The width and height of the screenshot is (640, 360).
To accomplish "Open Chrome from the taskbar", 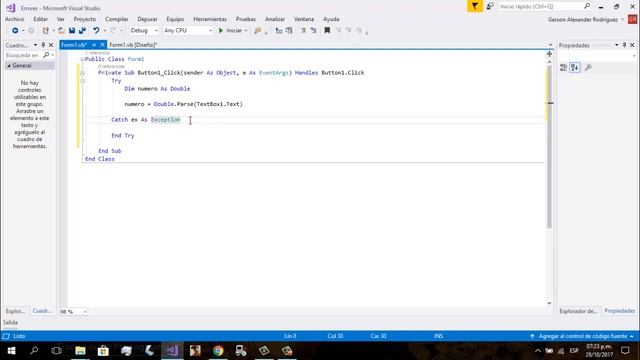I will point(218,351).
